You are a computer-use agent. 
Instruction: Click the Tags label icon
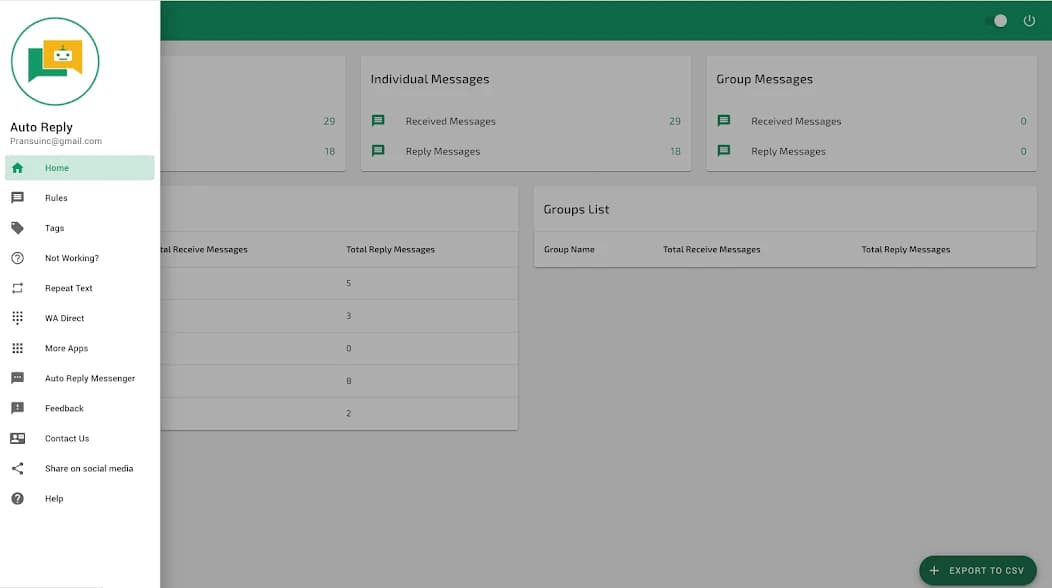[17, 228]
